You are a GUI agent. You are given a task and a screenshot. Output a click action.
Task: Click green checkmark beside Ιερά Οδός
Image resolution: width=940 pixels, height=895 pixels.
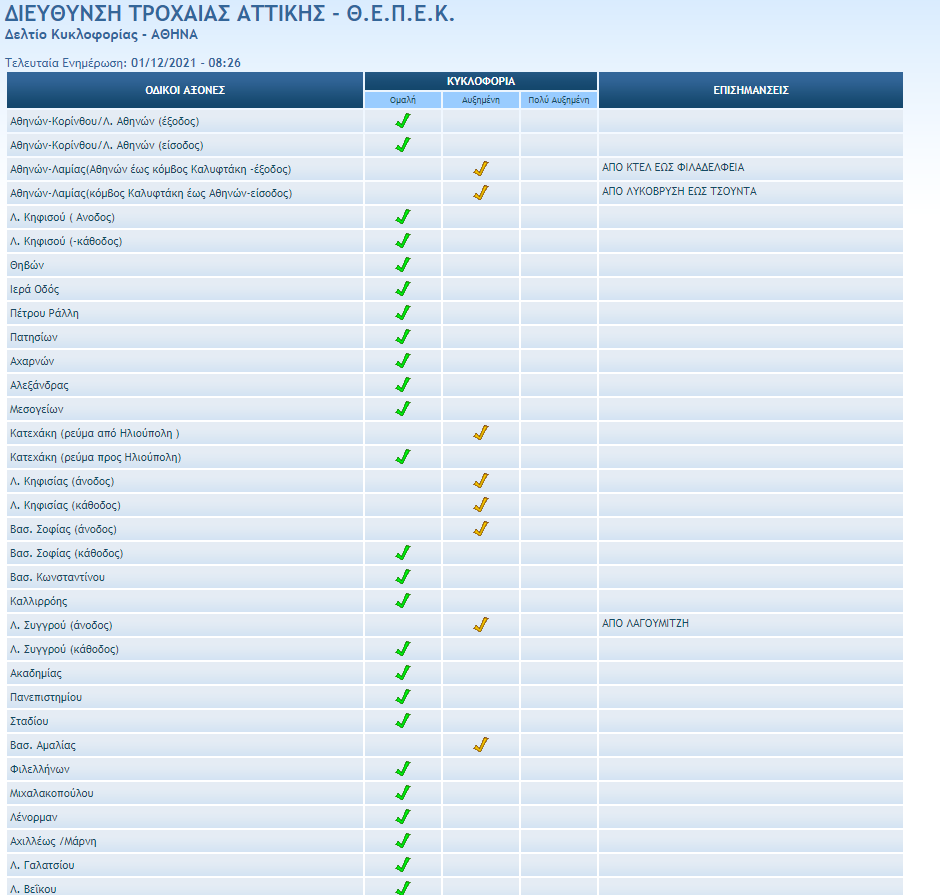click(x=403, y=289)
